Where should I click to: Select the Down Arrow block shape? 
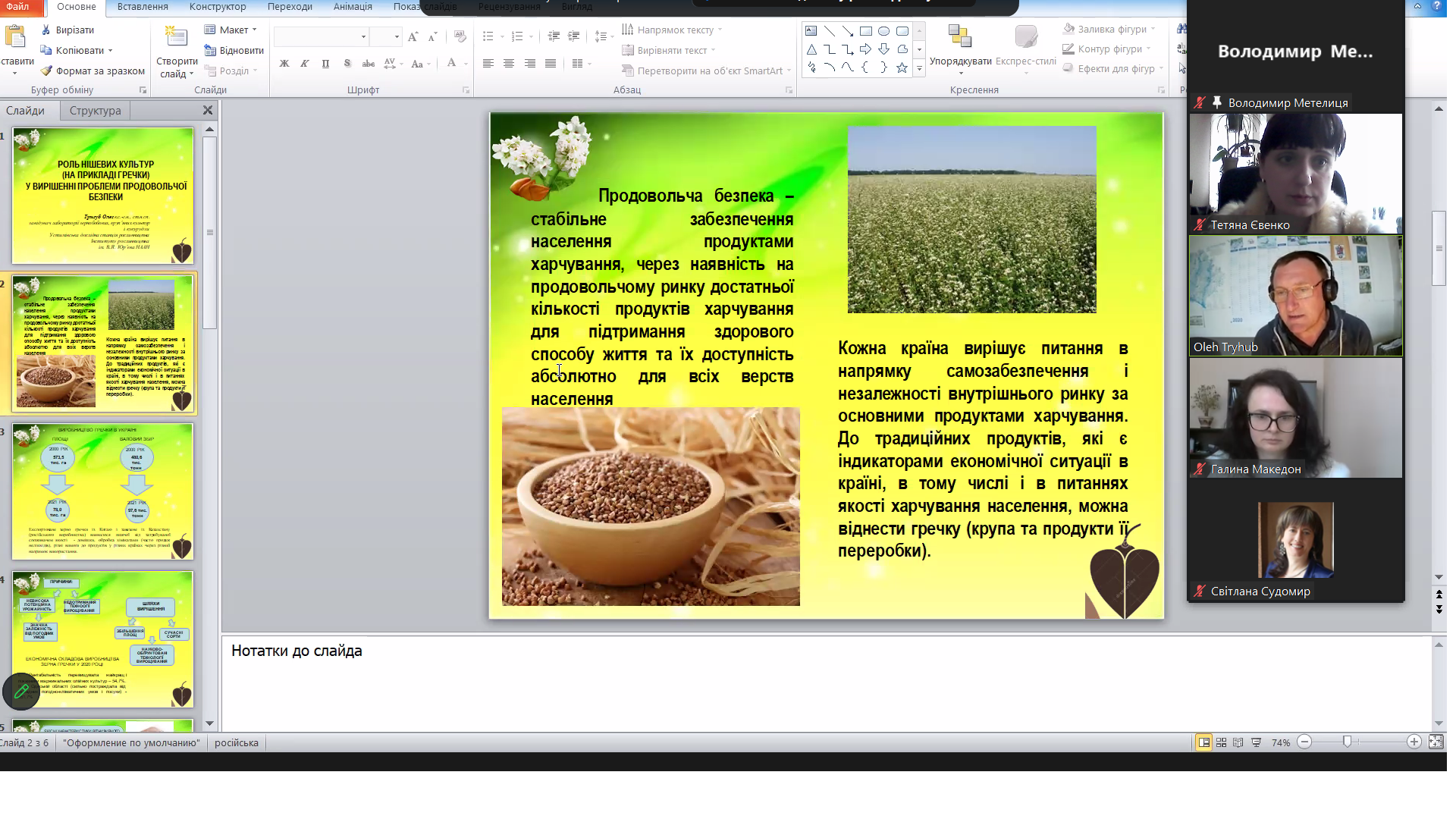[884, 49]
